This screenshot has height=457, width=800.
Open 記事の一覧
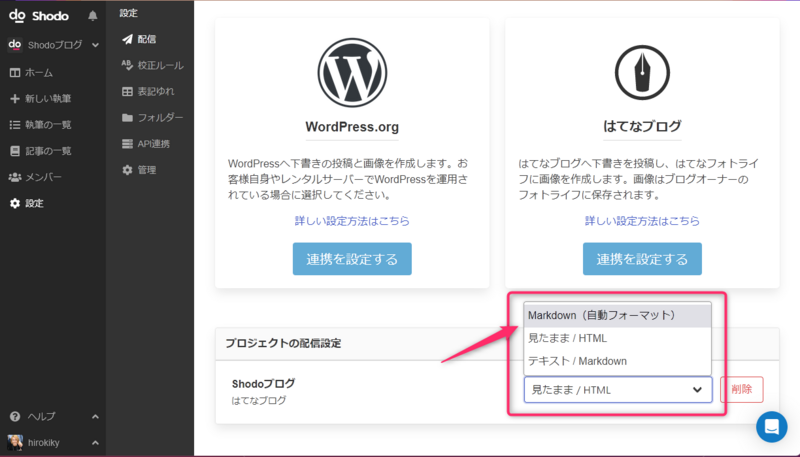48,151
